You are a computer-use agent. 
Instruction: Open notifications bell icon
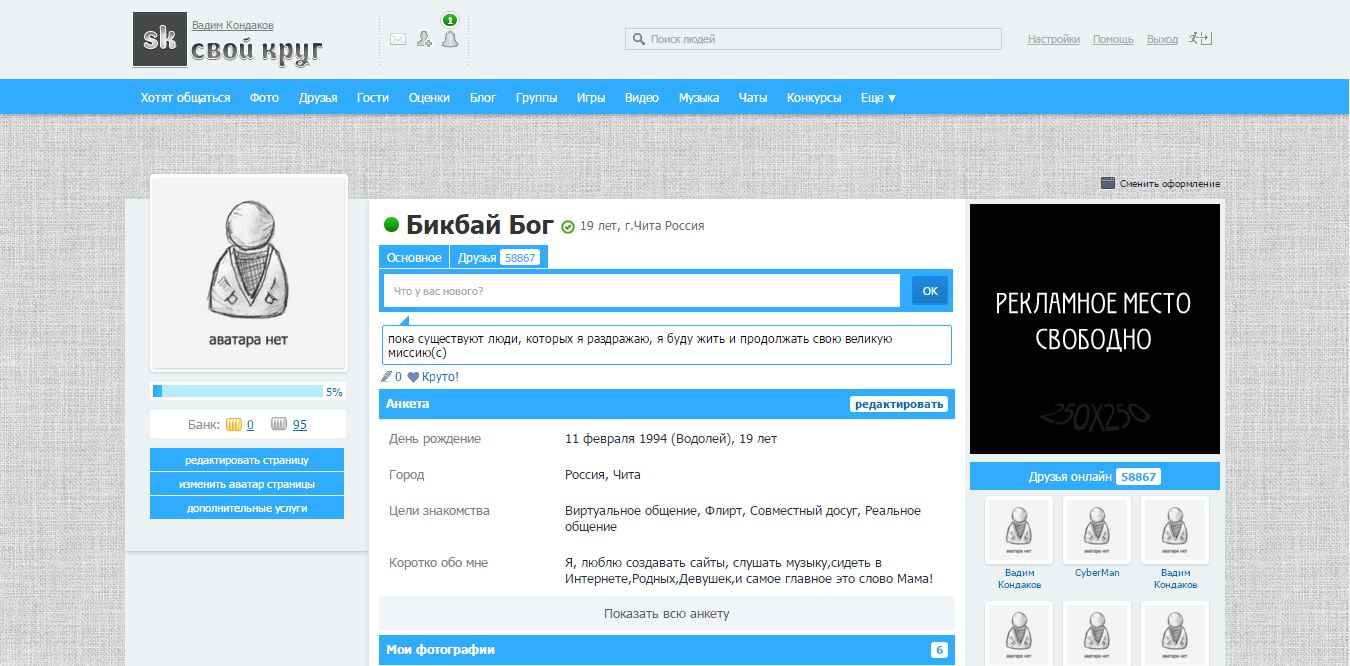coord(450,39)
